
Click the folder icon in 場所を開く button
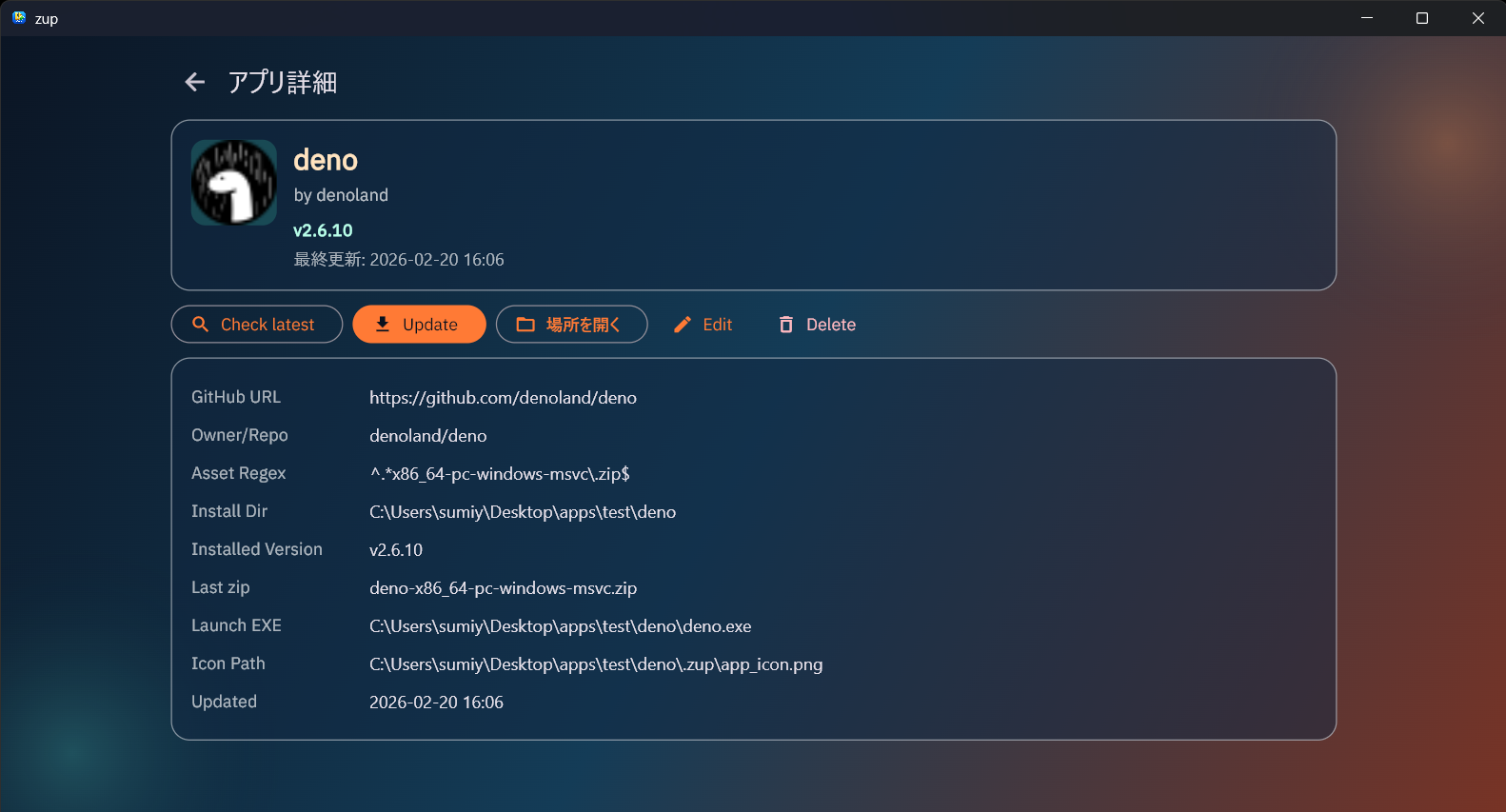525,325
